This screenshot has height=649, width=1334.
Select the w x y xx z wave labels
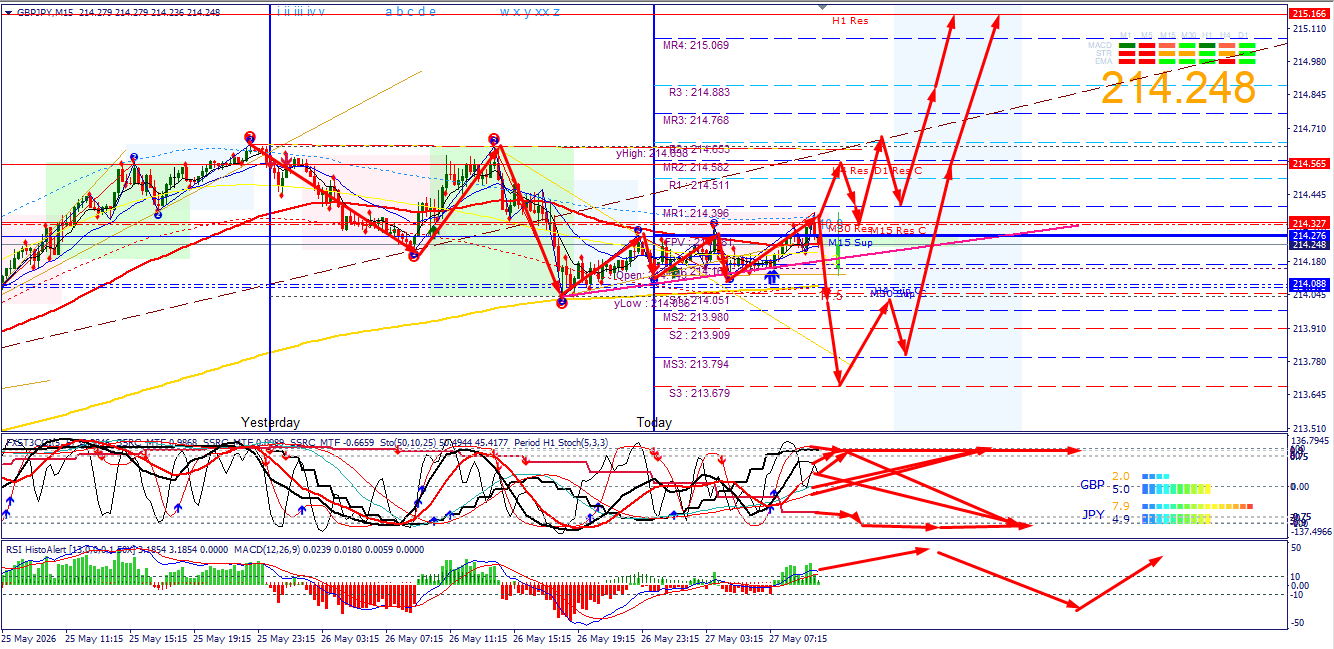pos(530,12)
